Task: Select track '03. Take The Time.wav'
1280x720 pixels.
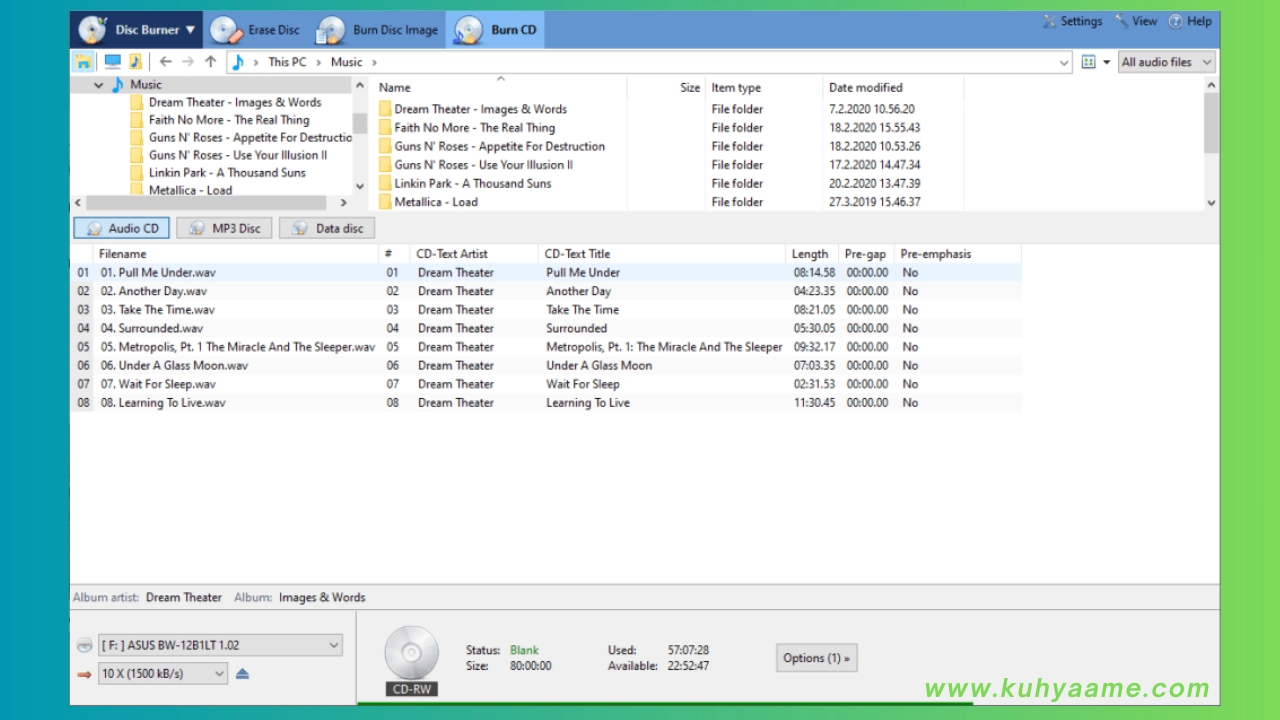Action: tap(157, 310)
